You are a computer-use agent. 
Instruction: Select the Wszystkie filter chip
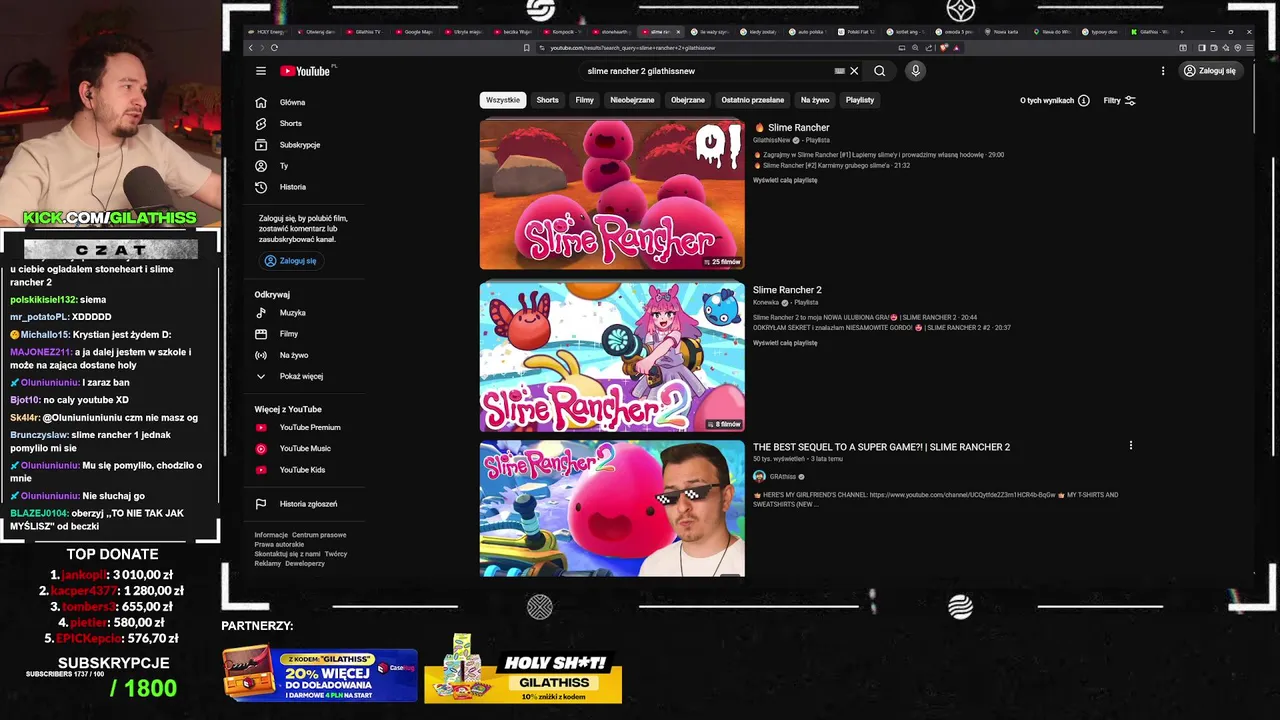click(503, 100)
